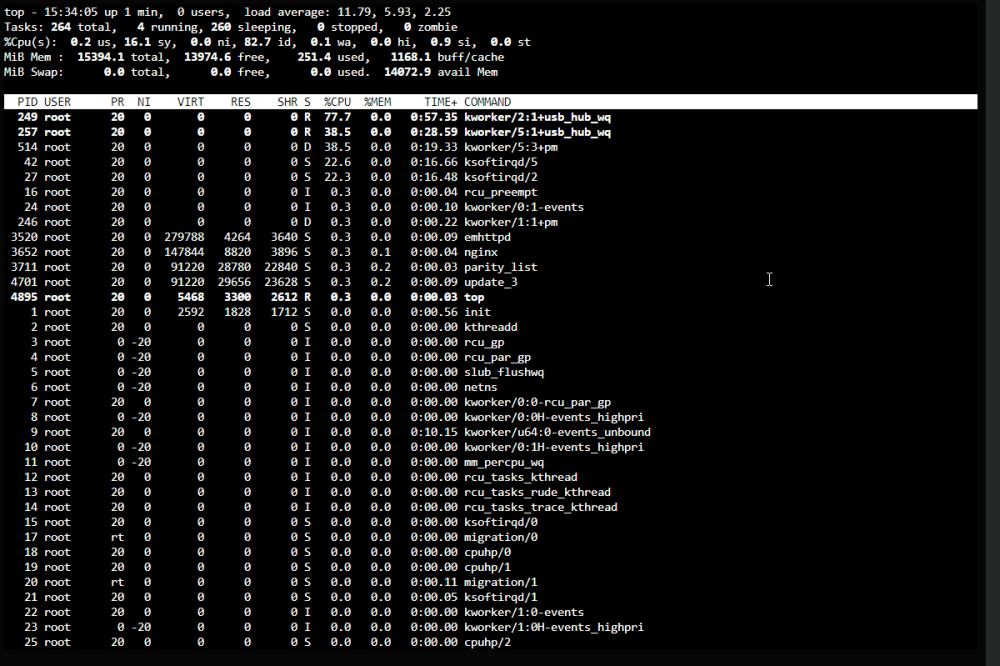1000x666 pixels.
Task: Click the rcu_tasks_trace_kthread process
Action: [541, 507]
